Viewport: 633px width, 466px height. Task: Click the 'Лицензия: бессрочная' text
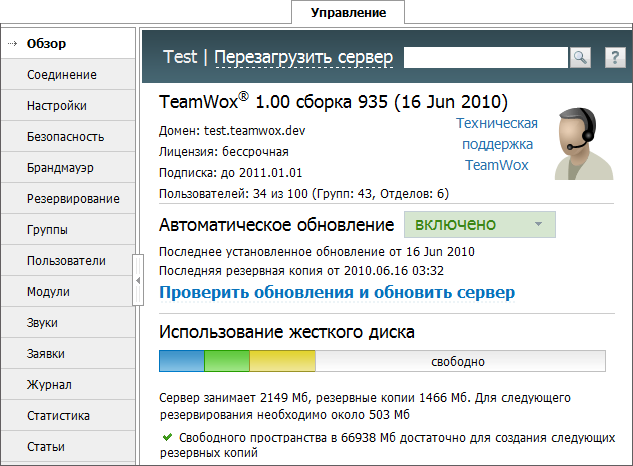(x=224, y=152)
